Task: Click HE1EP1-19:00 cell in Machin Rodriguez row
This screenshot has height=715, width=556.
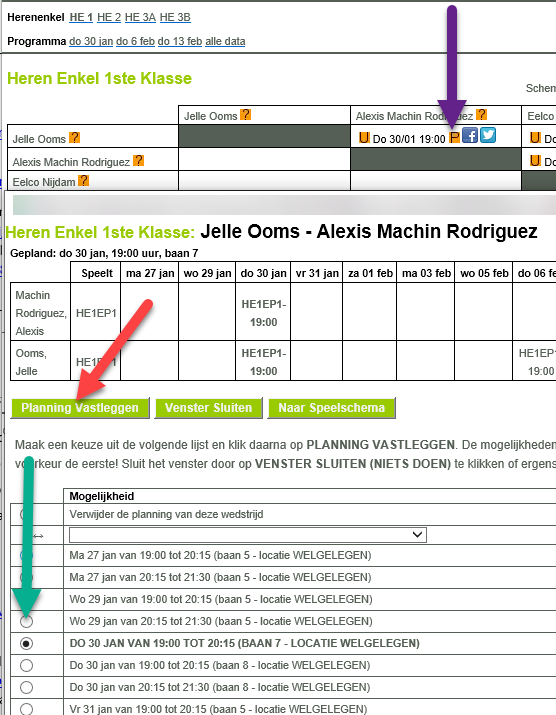Action: [x=263, y=313]
